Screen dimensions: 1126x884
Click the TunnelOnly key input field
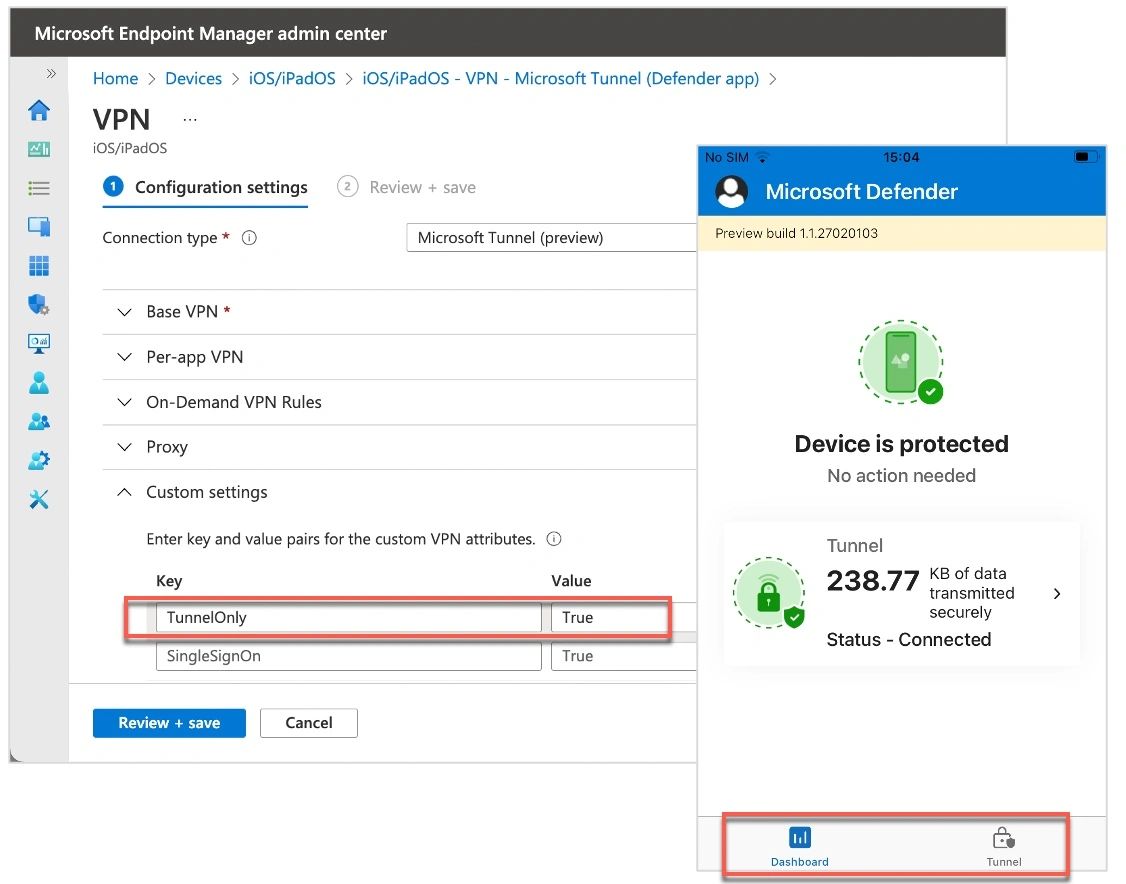pos(348,618)
